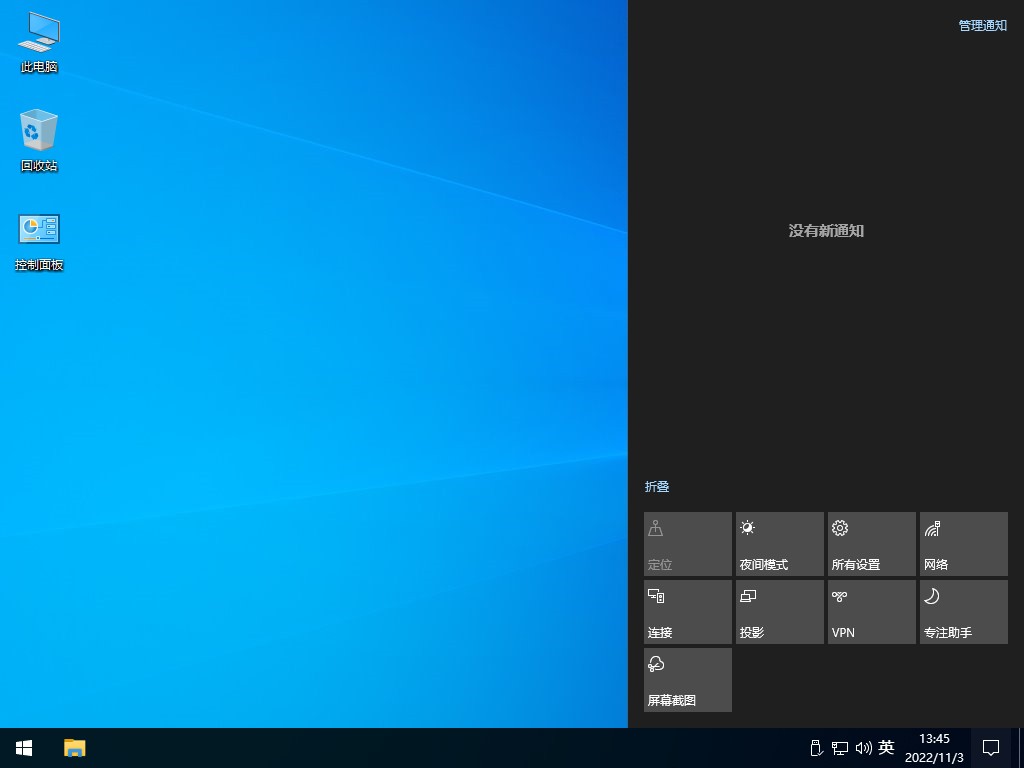
Task: Click the Windows Start button
Action: (x=24, y=748)
